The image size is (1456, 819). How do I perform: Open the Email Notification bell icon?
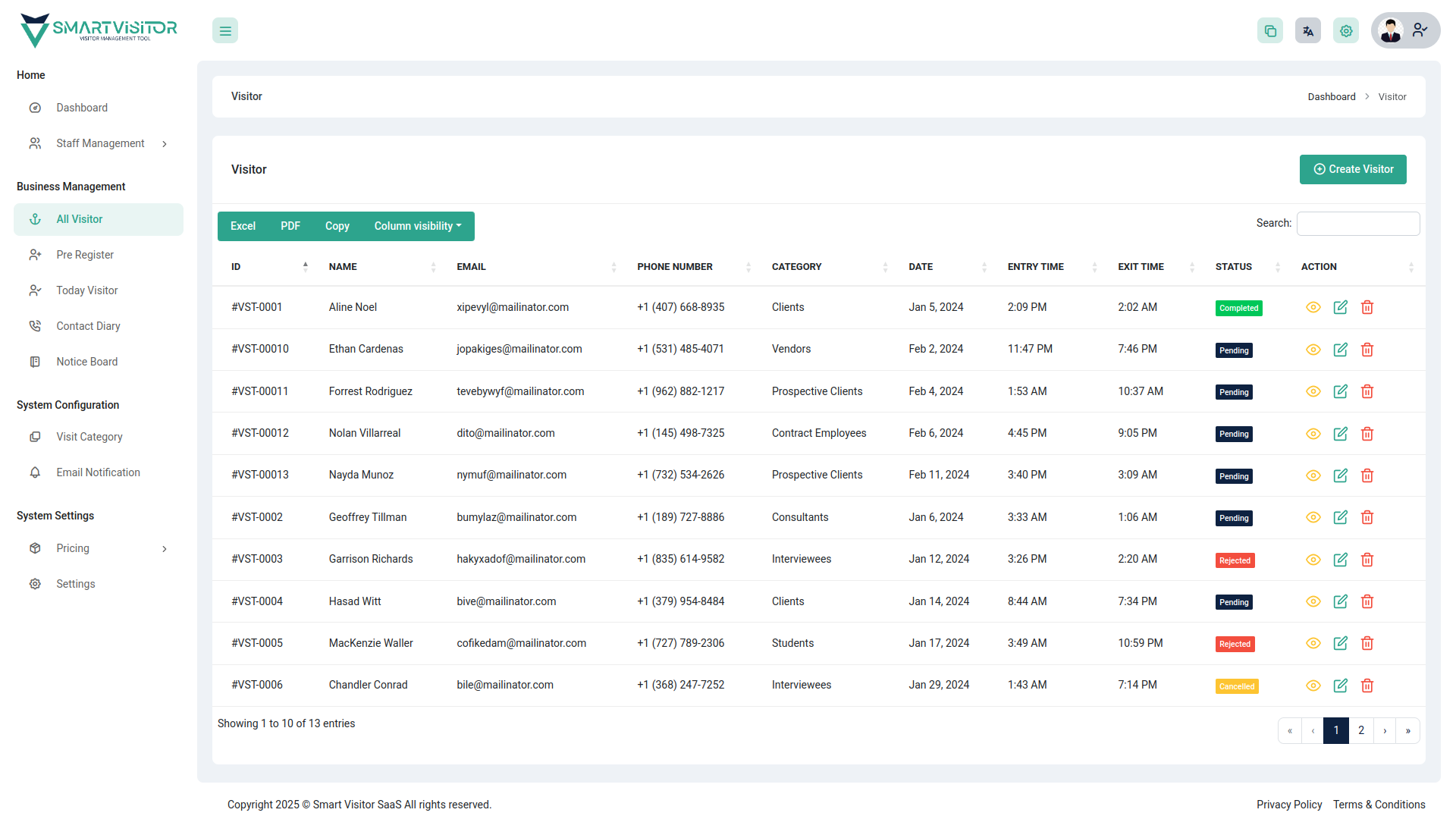[x=35, y=472]
